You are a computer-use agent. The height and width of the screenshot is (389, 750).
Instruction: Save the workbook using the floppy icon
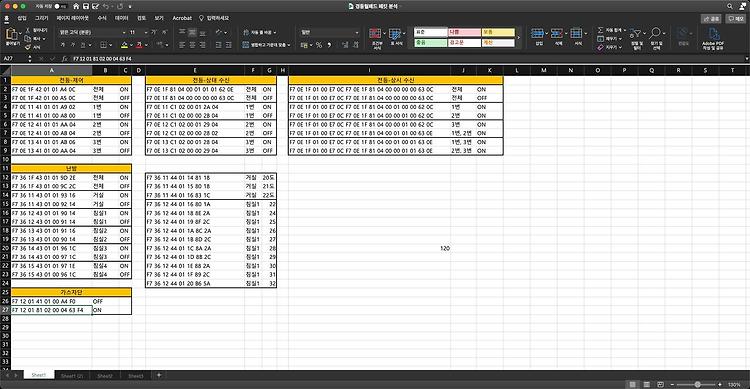(86, 6)
